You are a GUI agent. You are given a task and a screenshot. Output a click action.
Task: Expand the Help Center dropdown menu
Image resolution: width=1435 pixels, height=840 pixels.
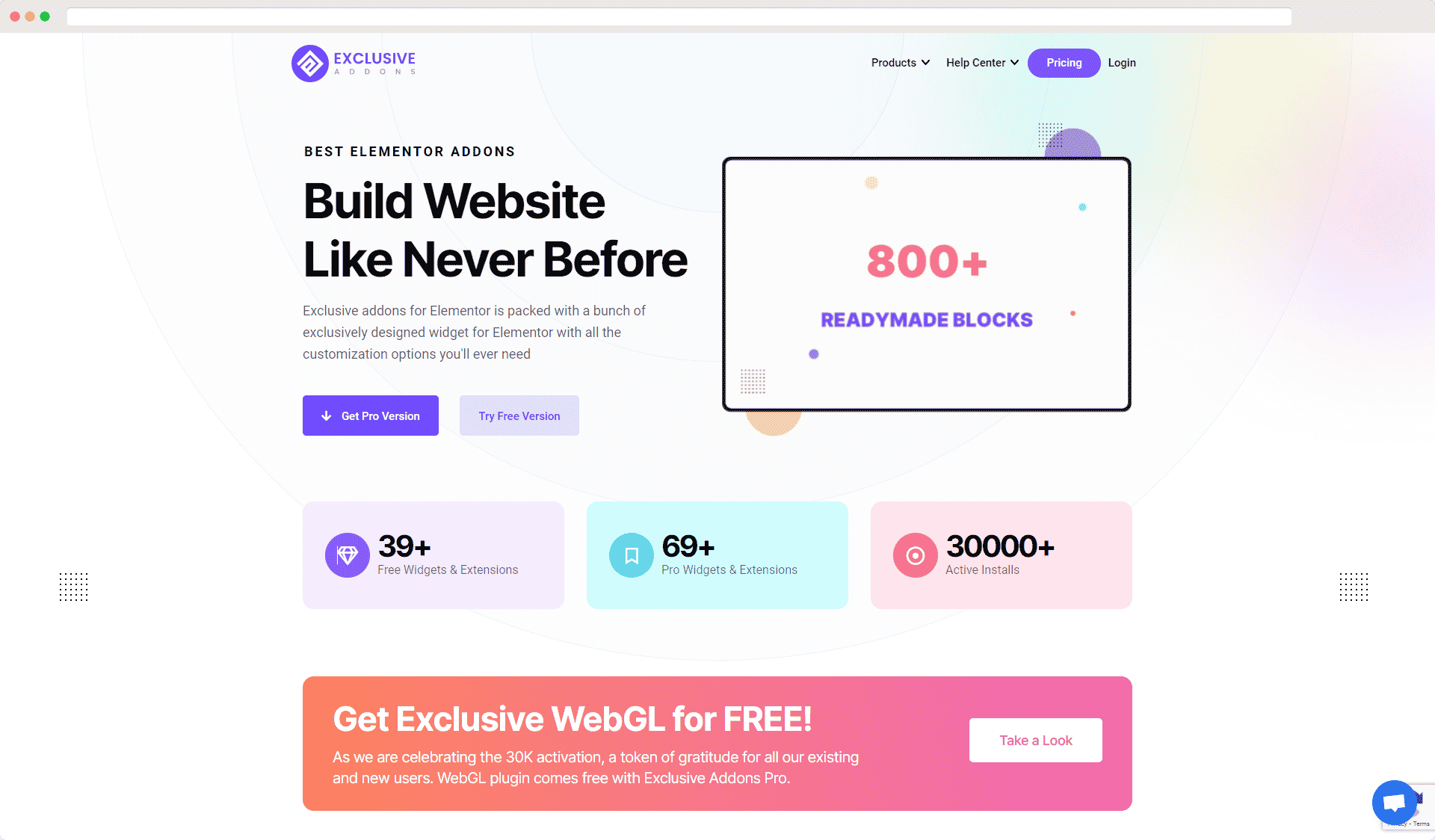point(981,62)
